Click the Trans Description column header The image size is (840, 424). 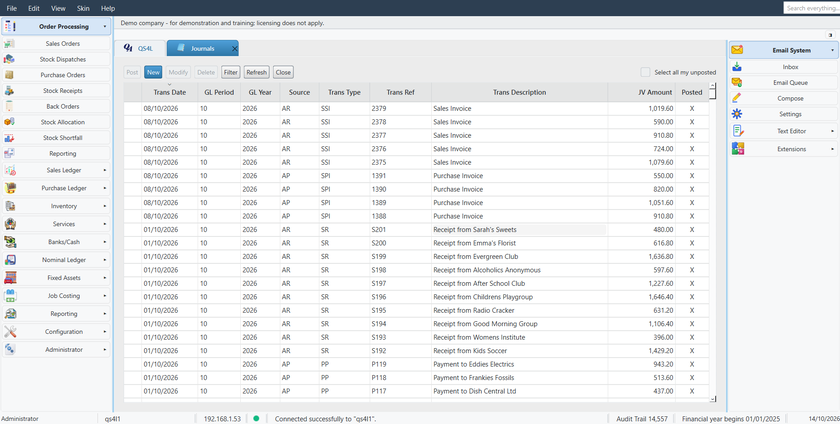point(519,92)
